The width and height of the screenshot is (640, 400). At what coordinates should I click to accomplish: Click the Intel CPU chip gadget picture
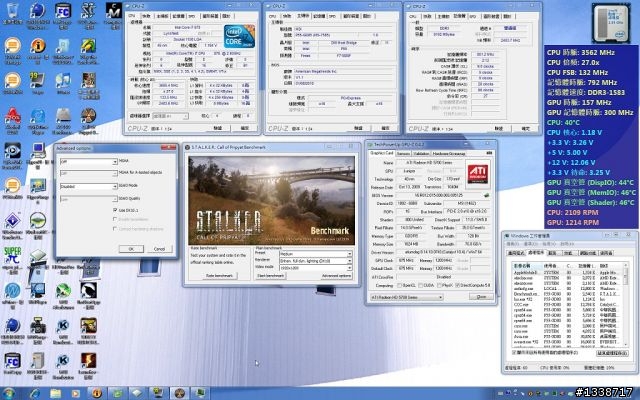tap(611, 23)
